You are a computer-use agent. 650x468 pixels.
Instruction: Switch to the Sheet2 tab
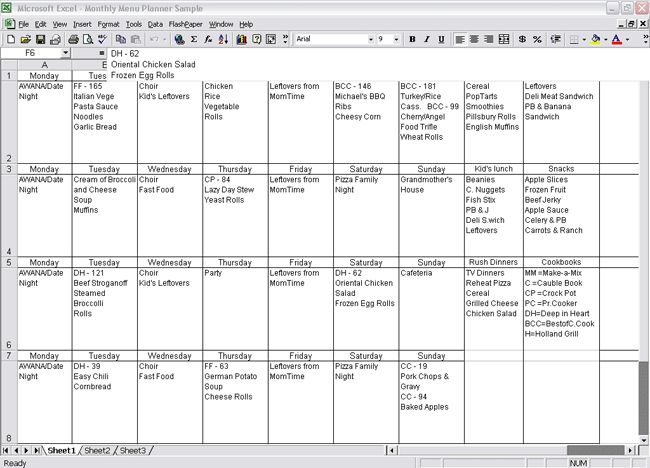97,451
